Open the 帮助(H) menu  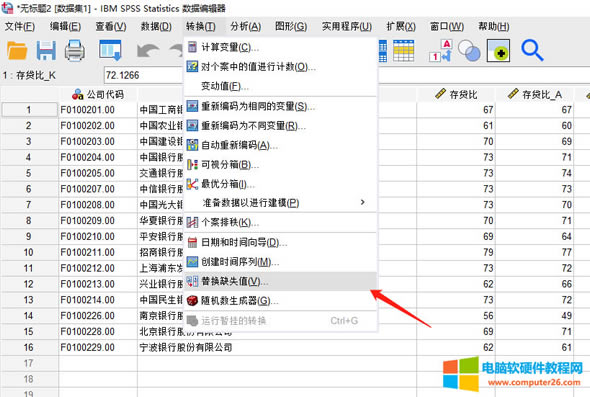click(x=494, y=26)
